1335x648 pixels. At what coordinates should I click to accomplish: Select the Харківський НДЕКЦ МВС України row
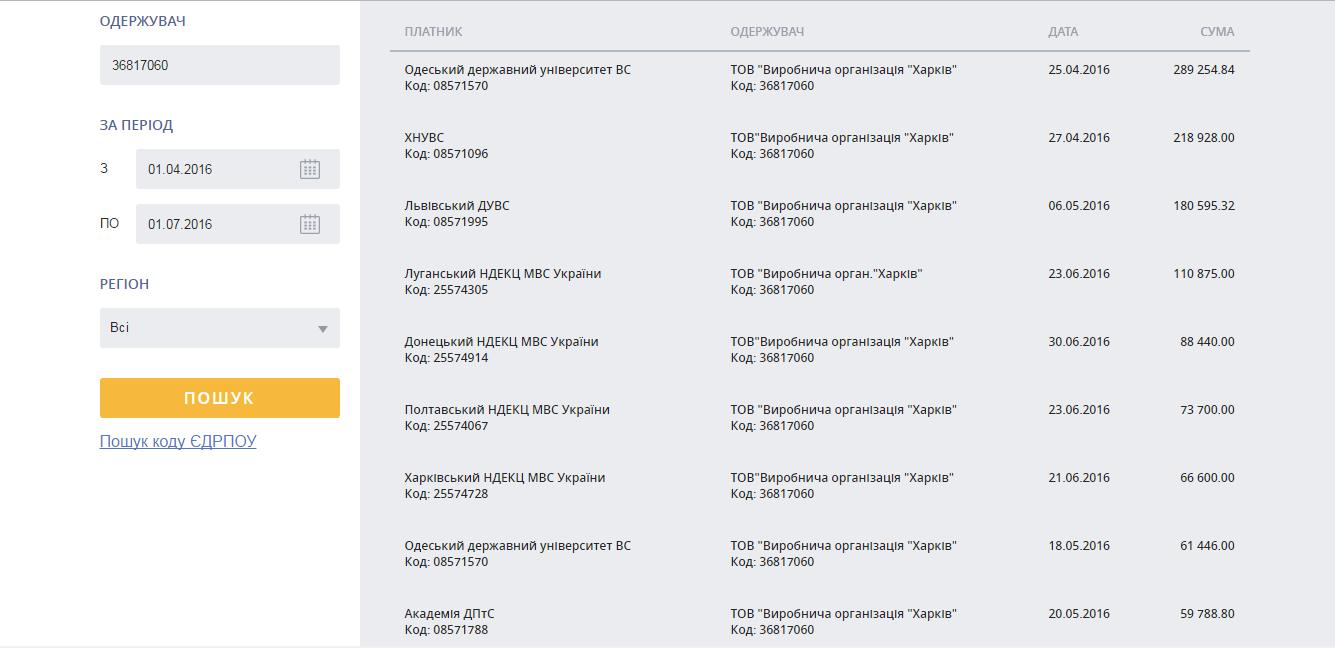coord(505,478)
